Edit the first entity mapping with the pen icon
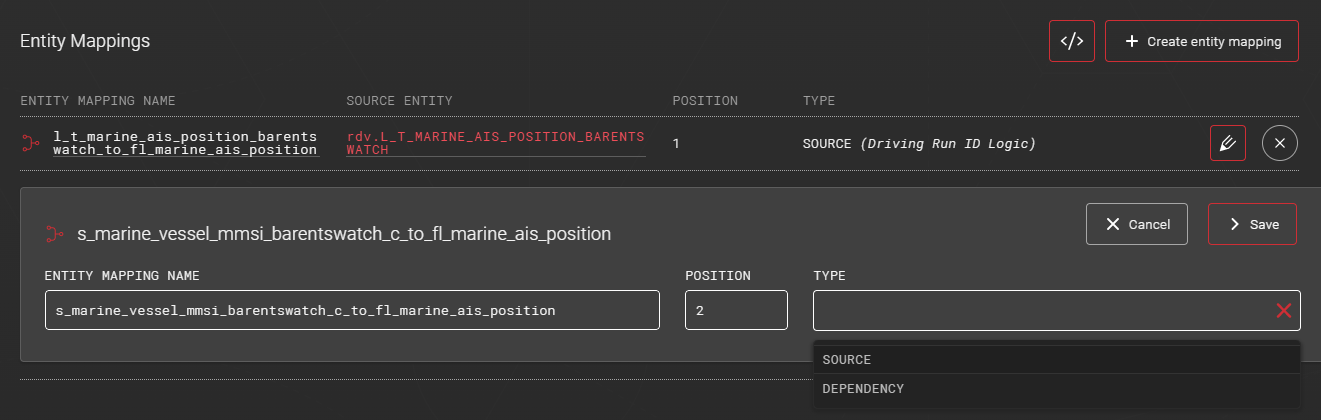Screen dimensions: 1321x420 [x=1228, y=144]
